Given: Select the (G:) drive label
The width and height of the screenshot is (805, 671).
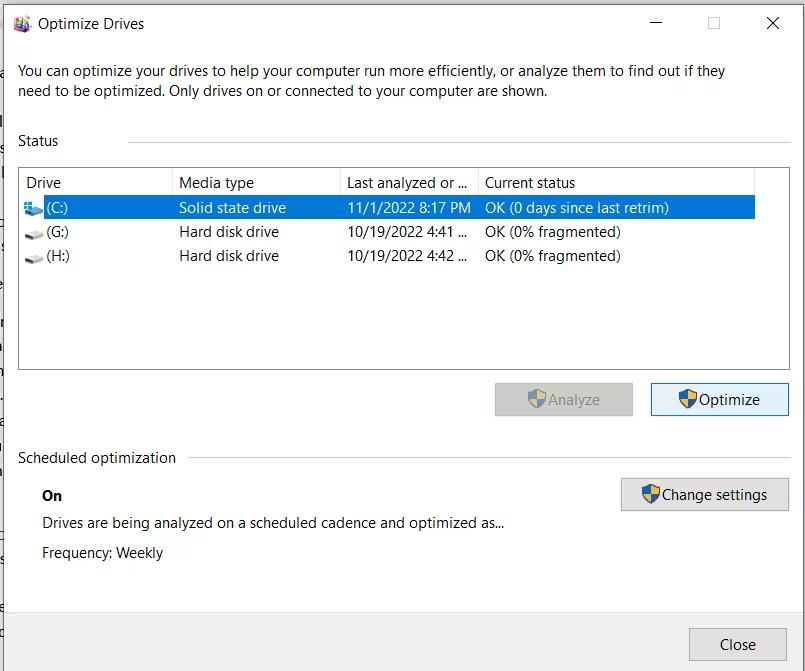Looking at the screenshot, I should coord(58,232).
